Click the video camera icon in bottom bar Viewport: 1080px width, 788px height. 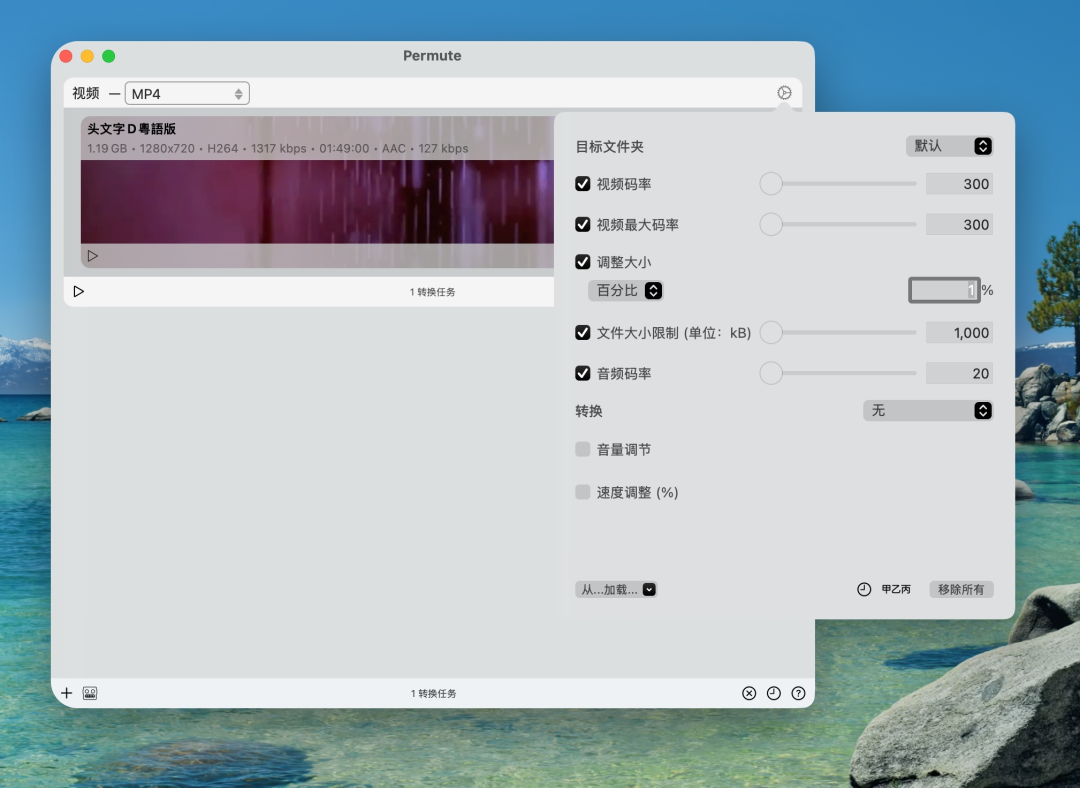(x=90, y=692)
